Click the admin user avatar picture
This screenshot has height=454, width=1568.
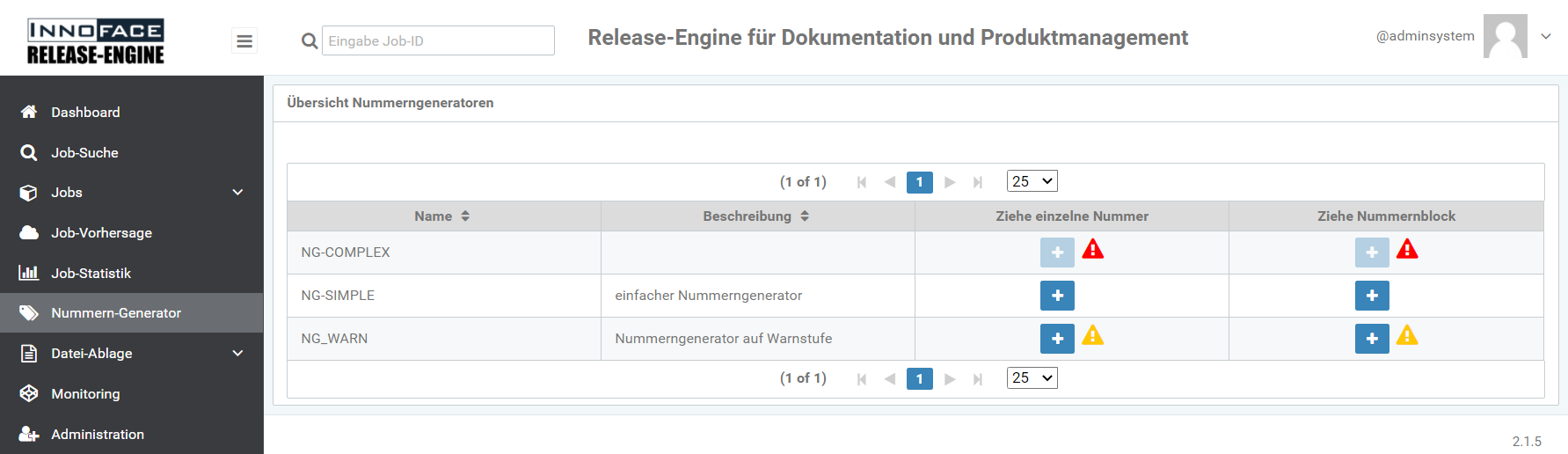click(x=1505, y=36)
